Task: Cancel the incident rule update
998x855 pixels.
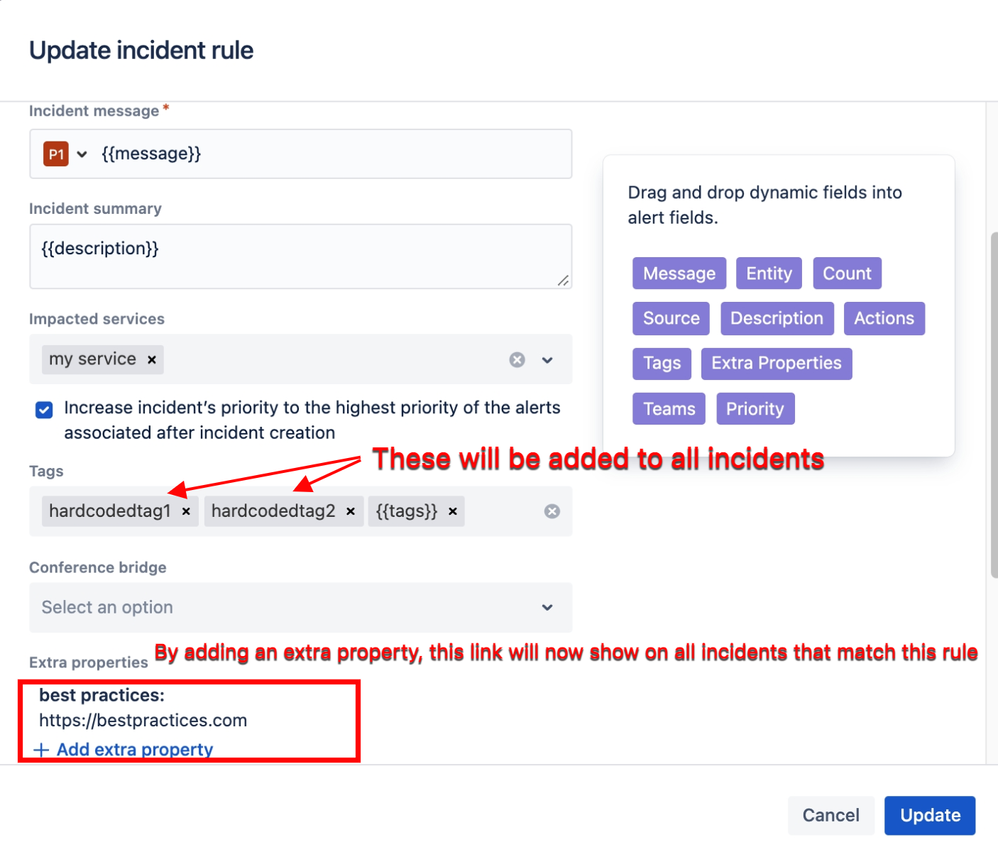Action: 831,815
